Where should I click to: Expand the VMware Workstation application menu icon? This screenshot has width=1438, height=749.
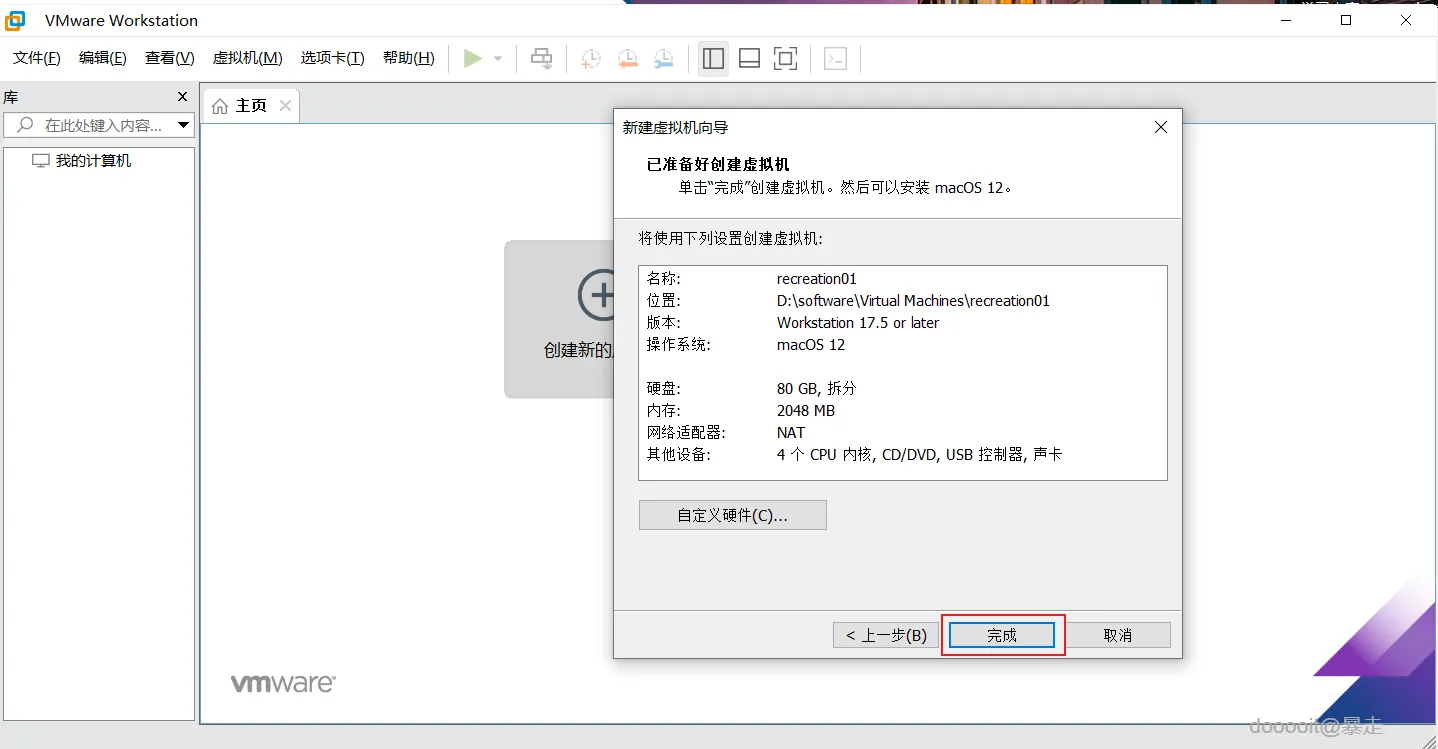[x=16, y=19]
